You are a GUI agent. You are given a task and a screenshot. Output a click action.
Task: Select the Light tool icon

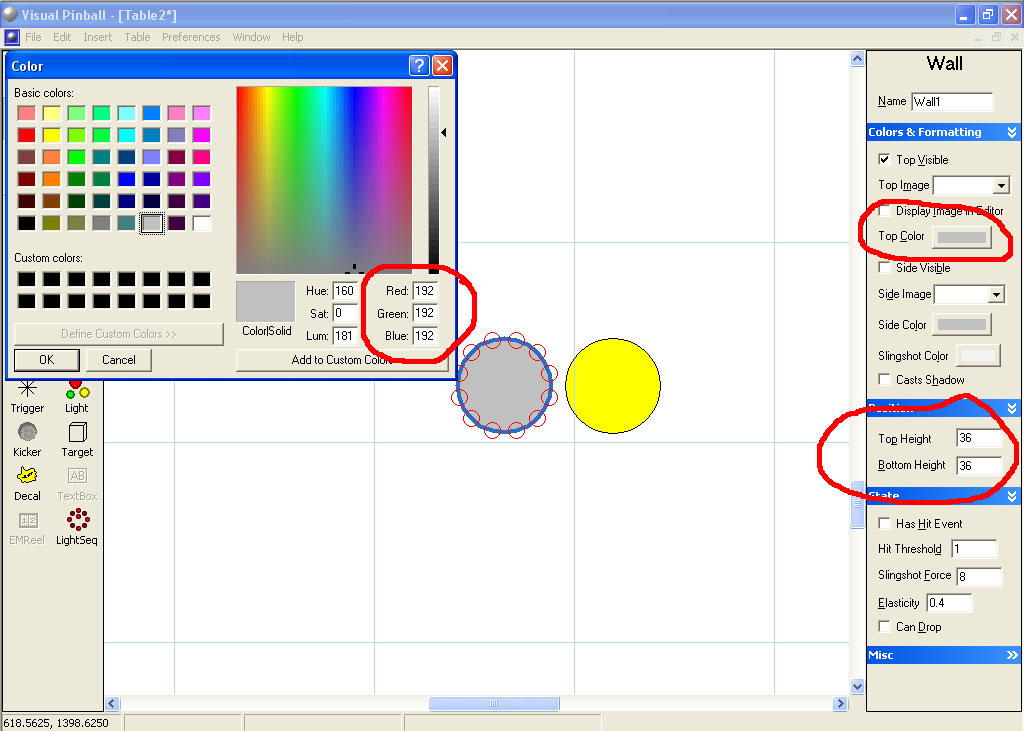pyautogui.click(x=77, y=390)
